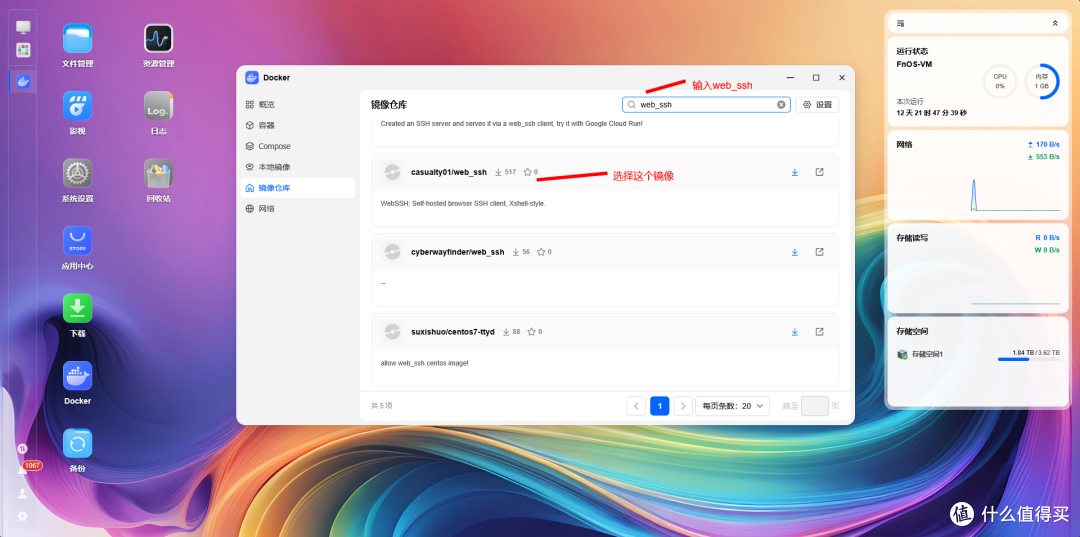Go to 容器 in Docker sidebar
Viewport: 1080px width, 537px height.
tap(298, 125)
